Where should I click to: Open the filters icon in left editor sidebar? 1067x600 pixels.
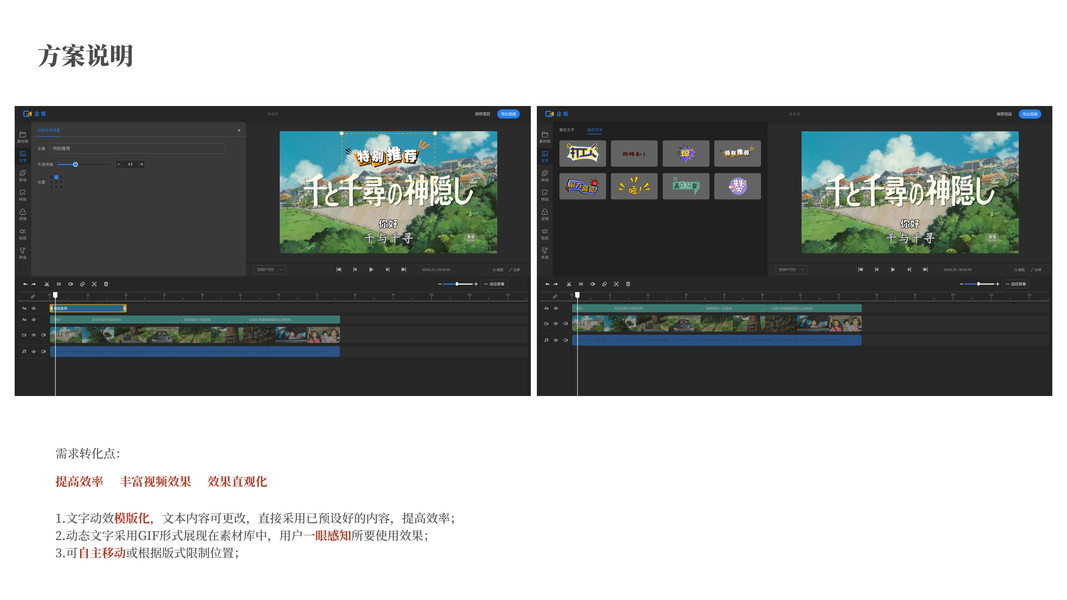(x=22, y=212)
